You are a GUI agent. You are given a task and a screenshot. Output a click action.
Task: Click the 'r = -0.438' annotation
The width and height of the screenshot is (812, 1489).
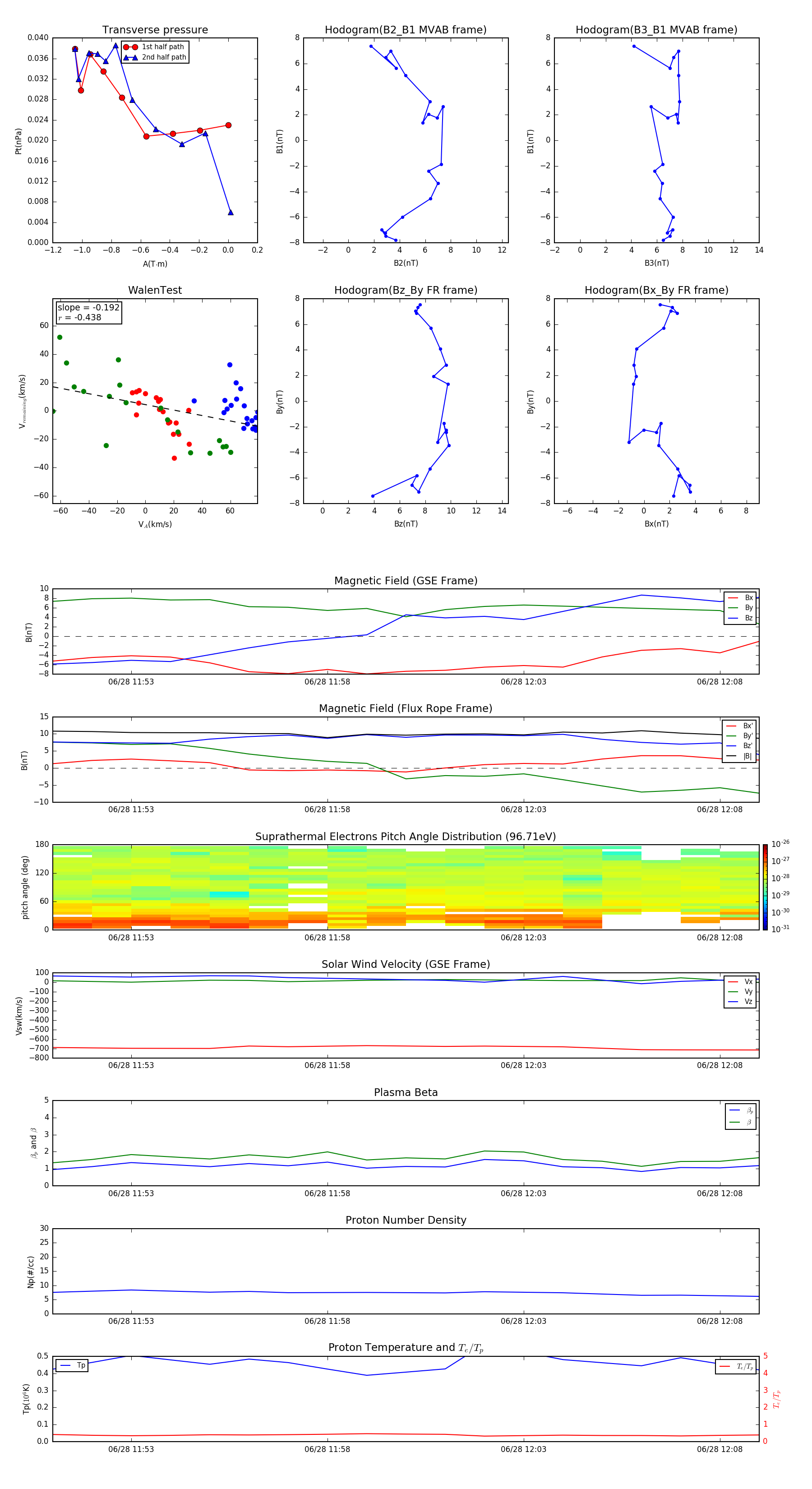point(80,317)
